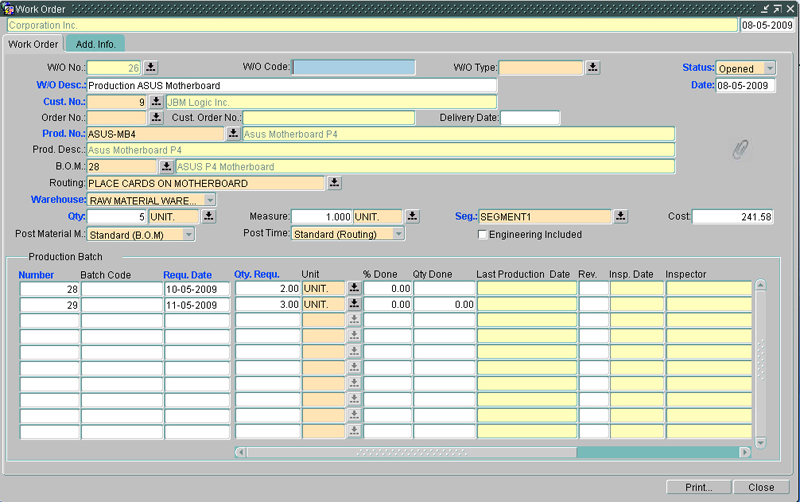Expand the Post Material M. dropdown
800x502 pixels.
click(x=188, y=235)
